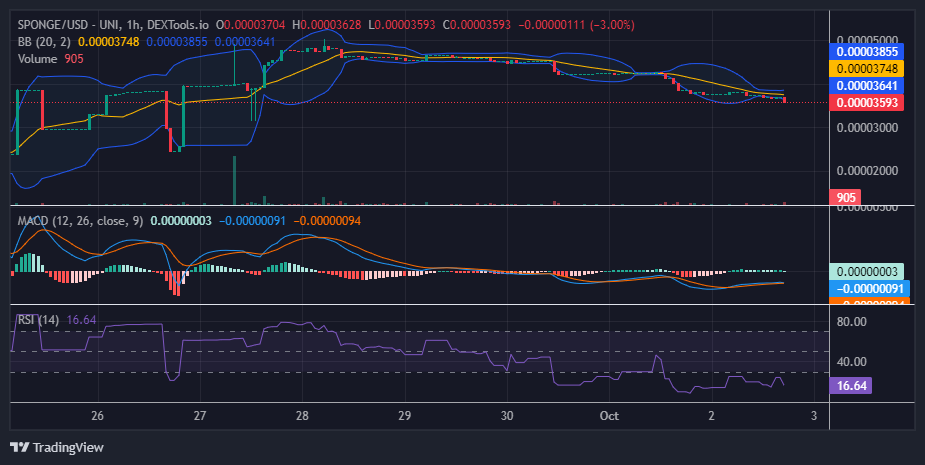Click the high value H0.00003628
The image size is (925, 465).
[326, 25]
